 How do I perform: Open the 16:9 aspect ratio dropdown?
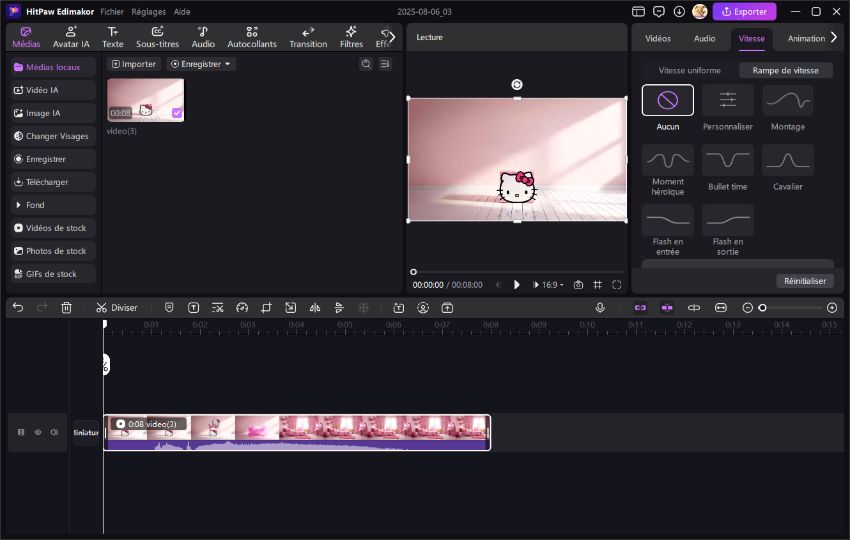(x=552, y=285)
